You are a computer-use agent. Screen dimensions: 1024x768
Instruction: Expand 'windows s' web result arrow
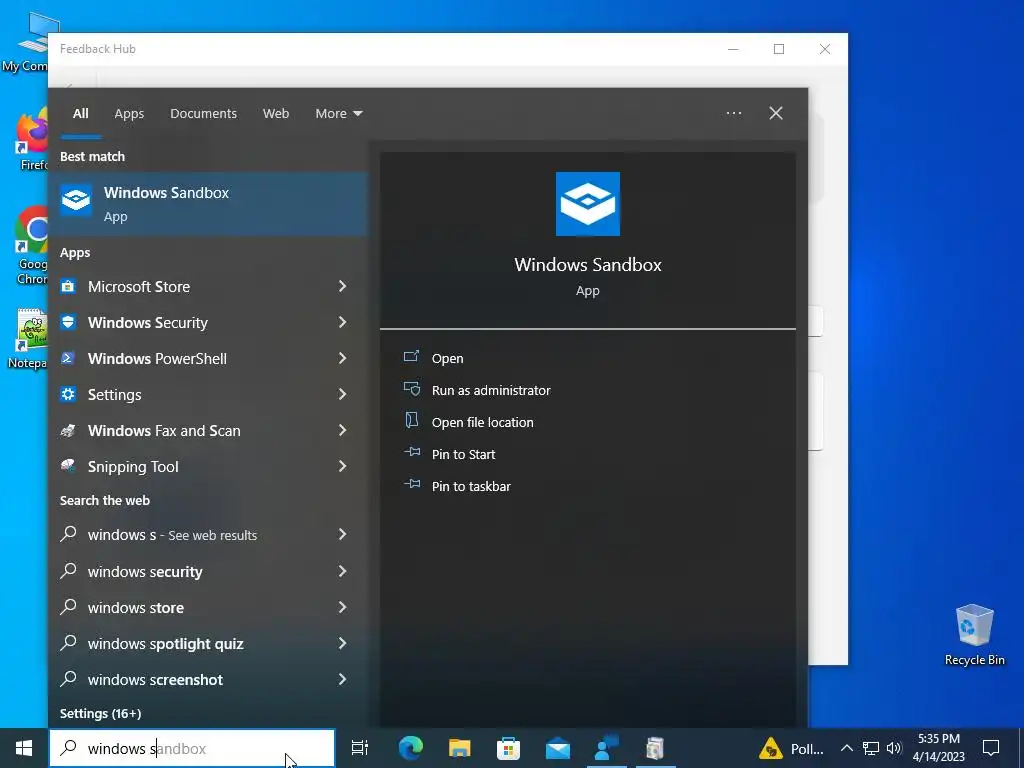click(x=342, y=534)
